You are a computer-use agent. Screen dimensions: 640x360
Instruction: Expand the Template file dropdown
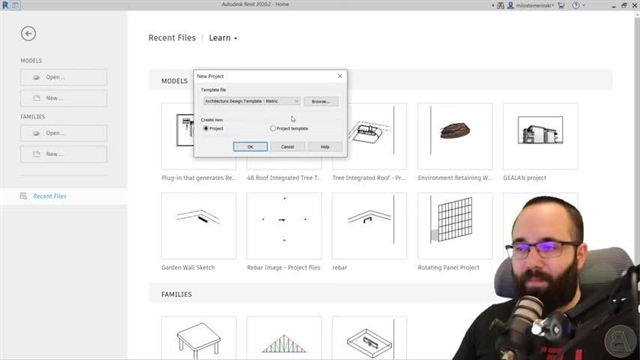(x=296, y=101)
